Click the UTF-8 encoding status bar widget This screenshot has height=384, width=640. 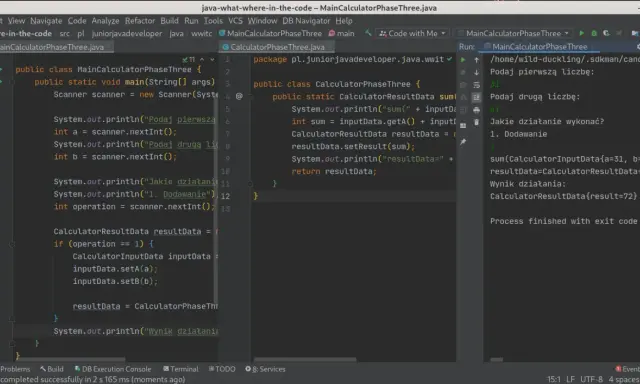pyautogui.click(x=591, y=380)
